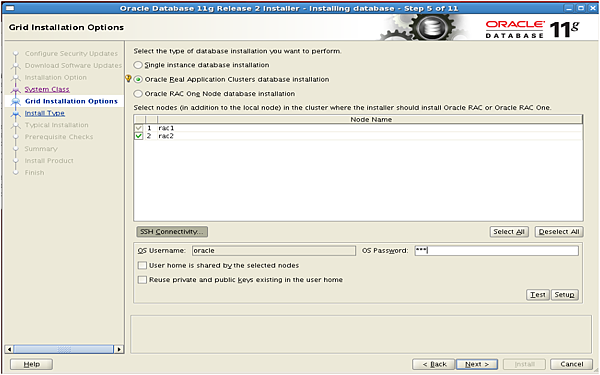The height and width of the screenshot is (375, 600).
Task: Click the sidebar horizontal scrollbar thumb
Action: click(64, 349)
